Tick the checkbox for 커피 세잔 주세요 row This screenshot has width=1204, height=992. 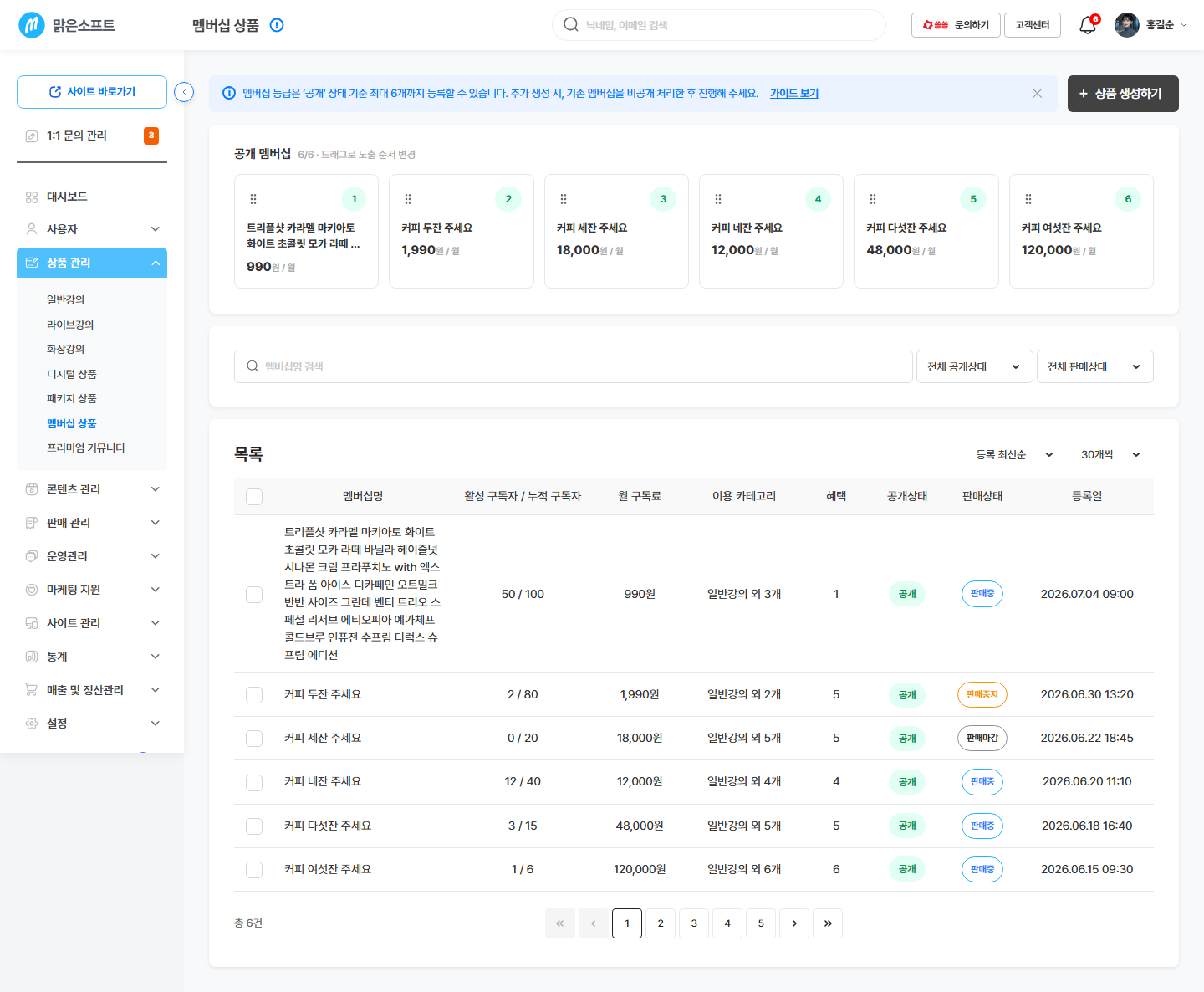pos(254,739)
